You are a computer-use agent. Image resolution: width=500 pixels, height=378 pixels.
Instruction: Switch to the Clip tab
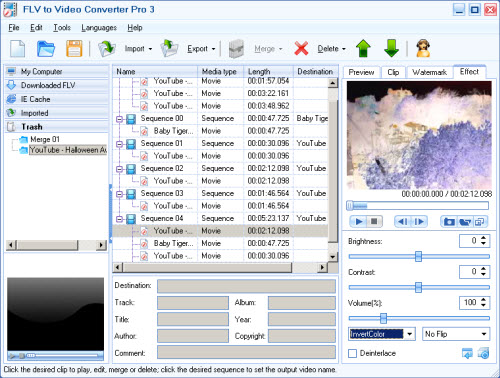[393, 72]
